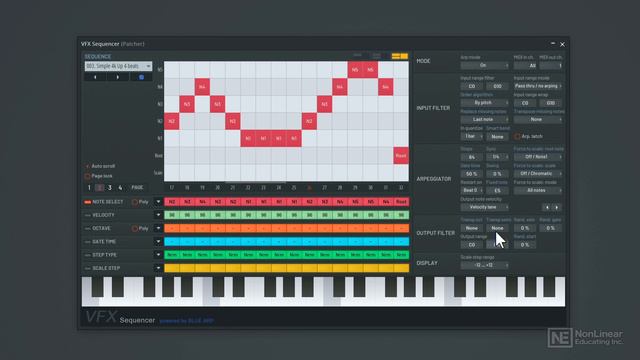Viewport: 640px width, 360px height.
Task: Select the first cell in the cyan Gate Time lane
Action: click(171, 242)
